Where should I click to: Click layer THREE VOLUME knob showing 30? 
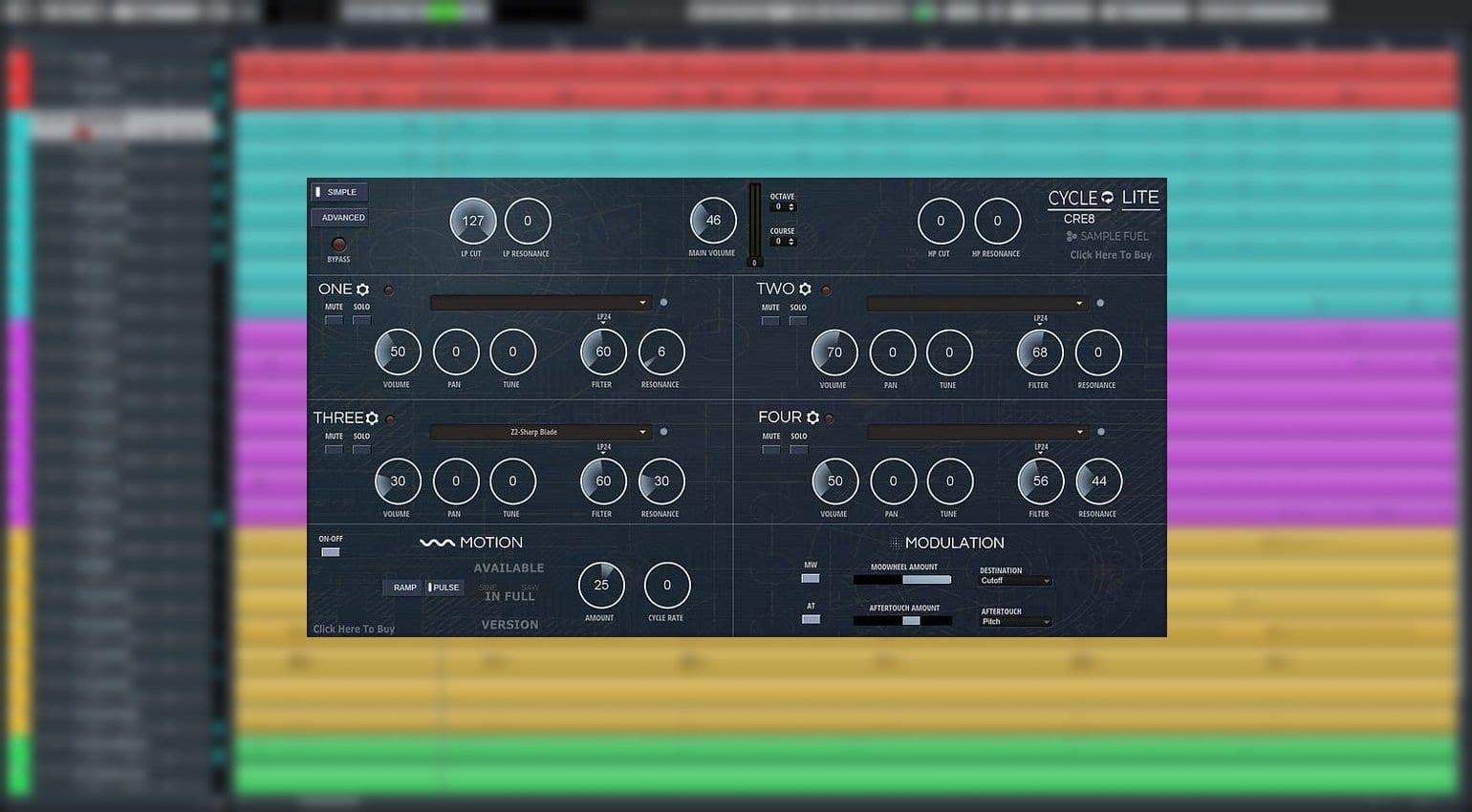(x=398, y=481)
